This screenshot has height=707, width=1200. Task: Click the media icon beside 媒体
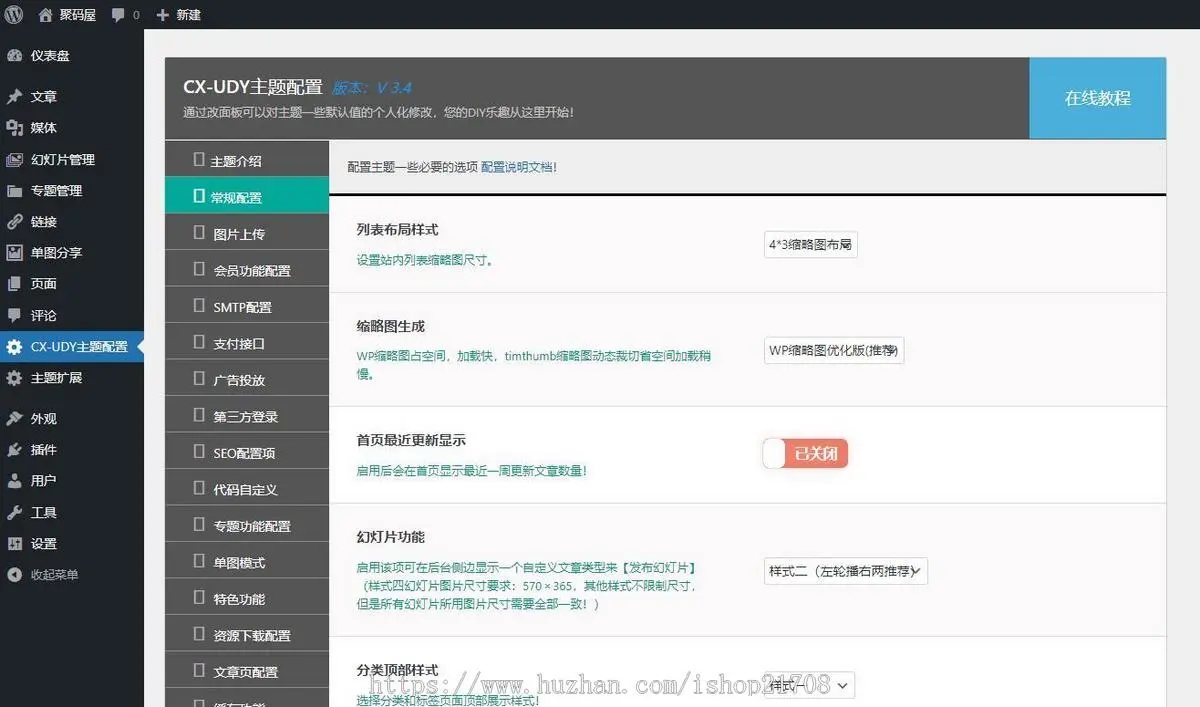point(14,128)
